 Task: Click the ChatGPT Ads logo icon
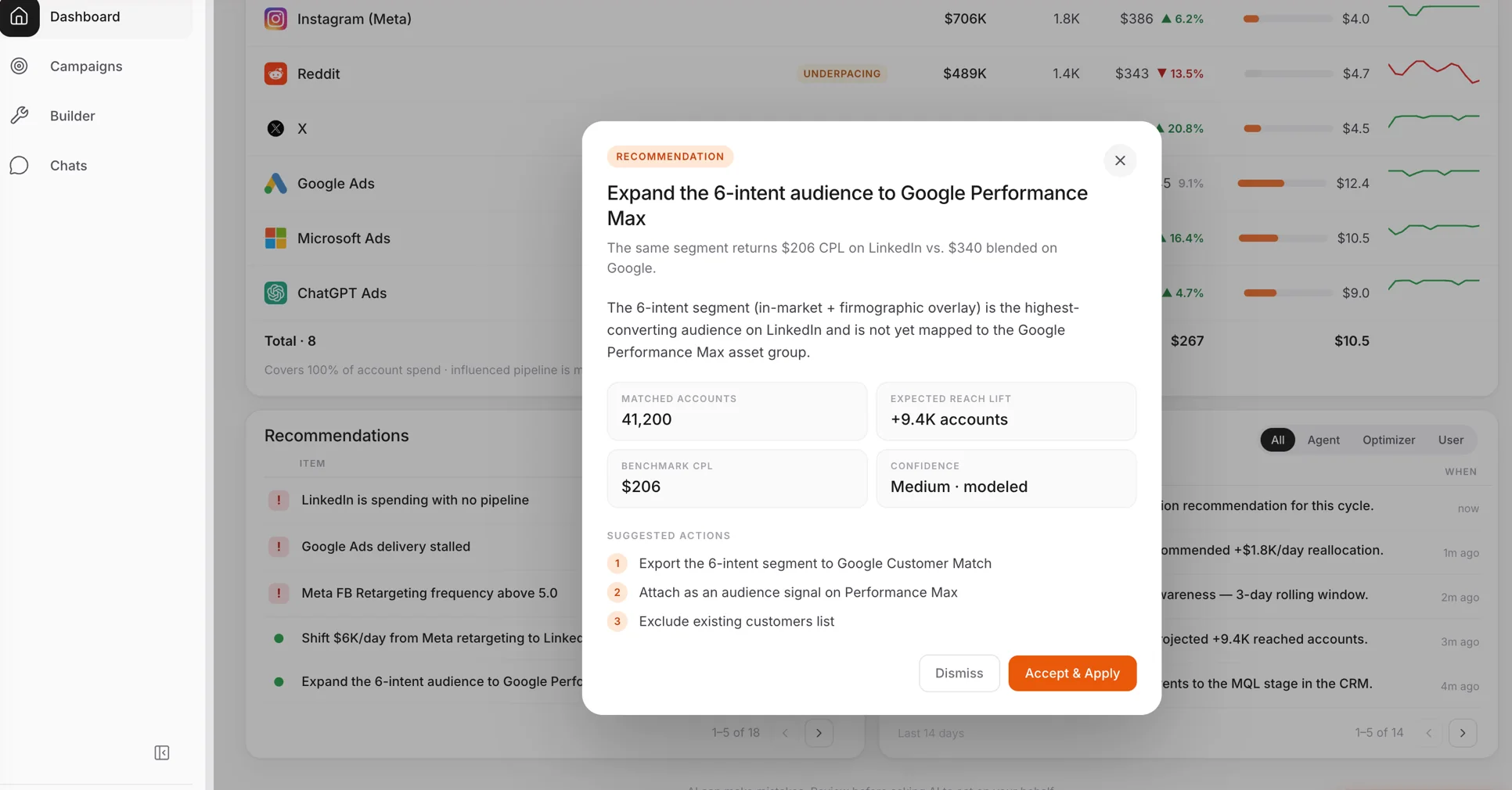[x=275, y=293]
